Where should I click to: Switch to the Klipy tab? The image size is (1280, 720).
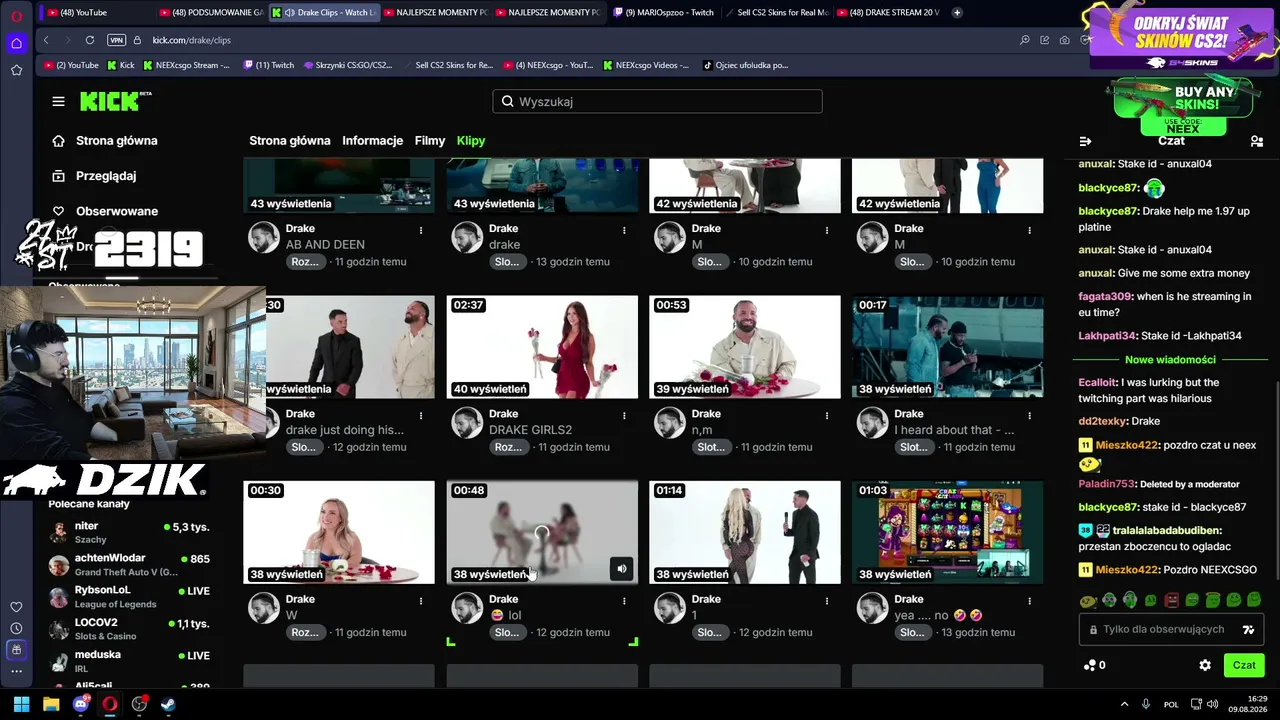471,141
